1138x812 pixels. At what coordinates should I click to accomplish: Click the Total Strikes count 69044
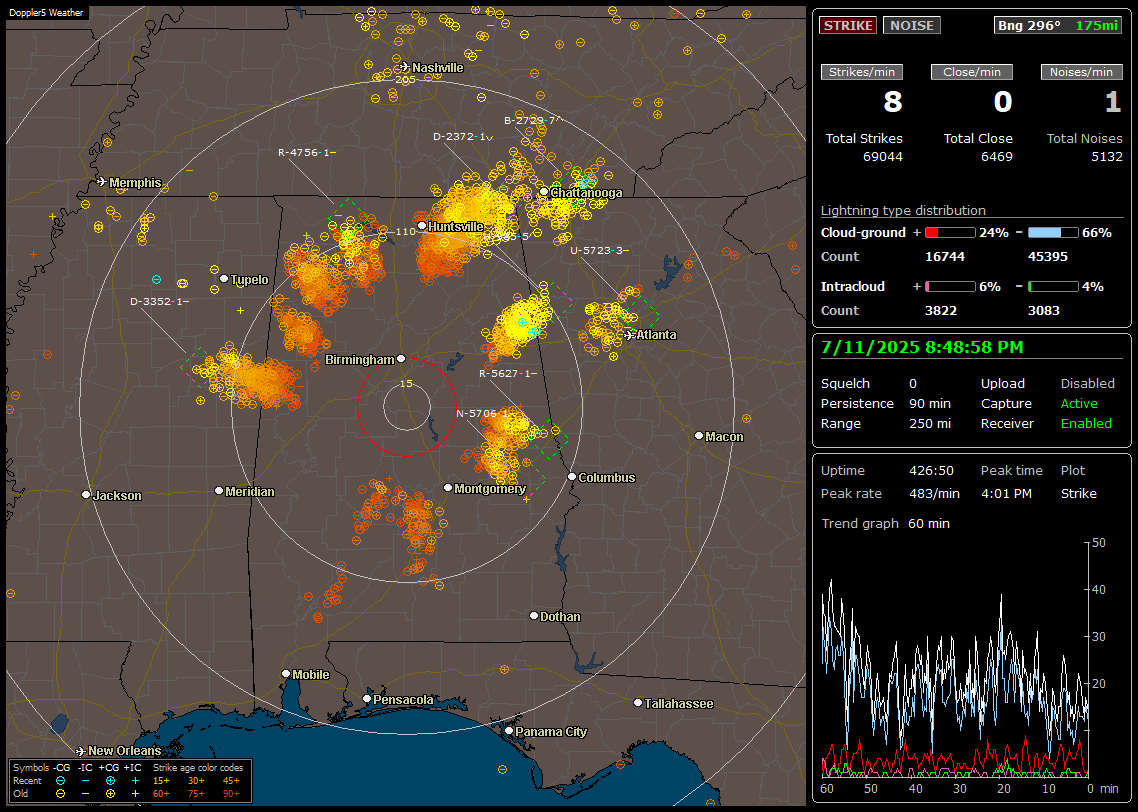pyautogui.click(x=883, y=157)
